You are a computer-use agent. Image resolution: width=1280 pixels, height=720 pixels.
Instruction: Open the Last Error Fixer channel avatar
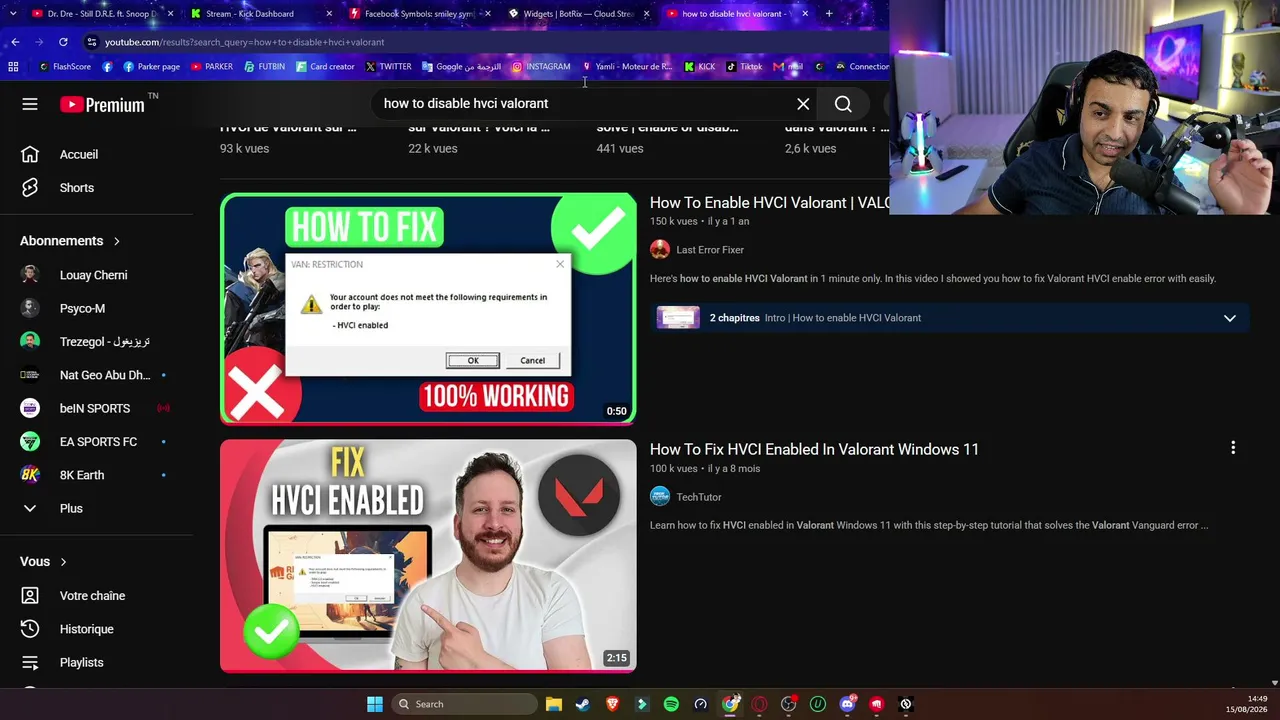[660, 250]
